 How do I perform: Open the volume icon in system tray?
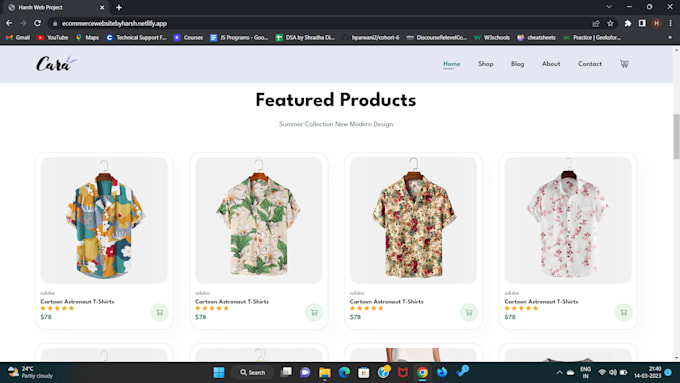click(613, 372)
